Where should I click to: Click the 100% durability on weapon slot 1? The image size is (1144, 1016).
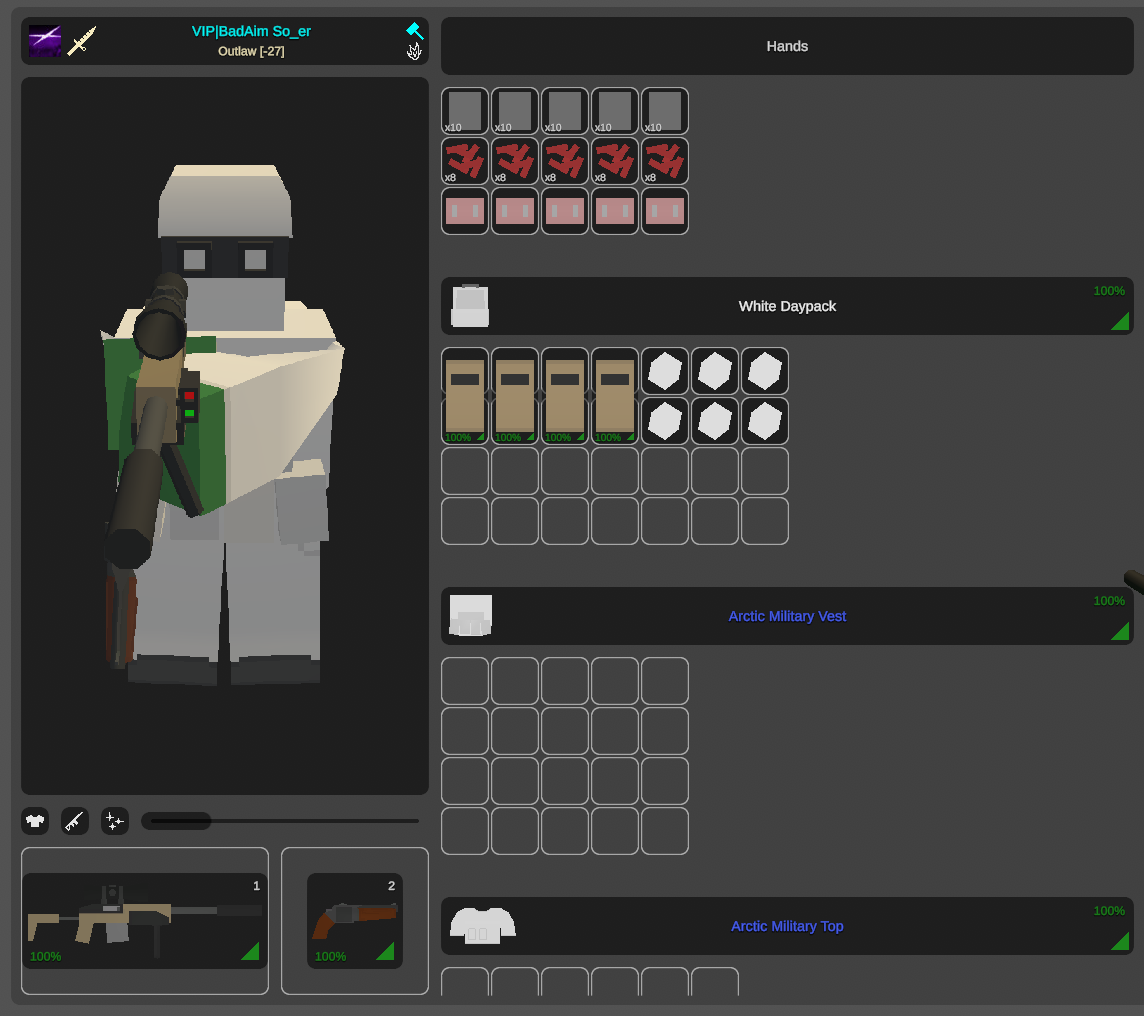pos(45,956)
